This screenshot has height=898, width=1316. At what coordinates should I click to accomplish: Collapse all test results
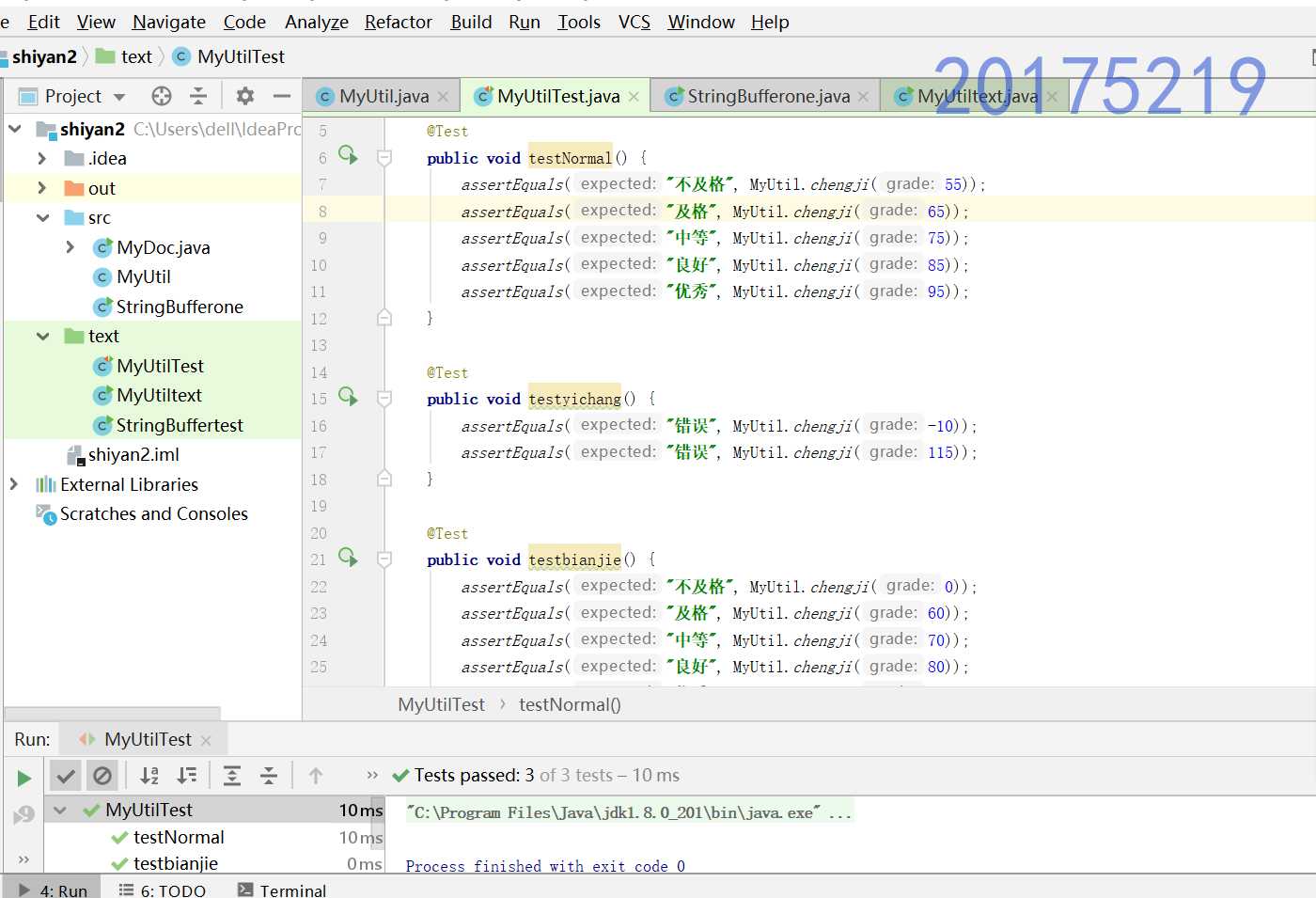point(269,776)
